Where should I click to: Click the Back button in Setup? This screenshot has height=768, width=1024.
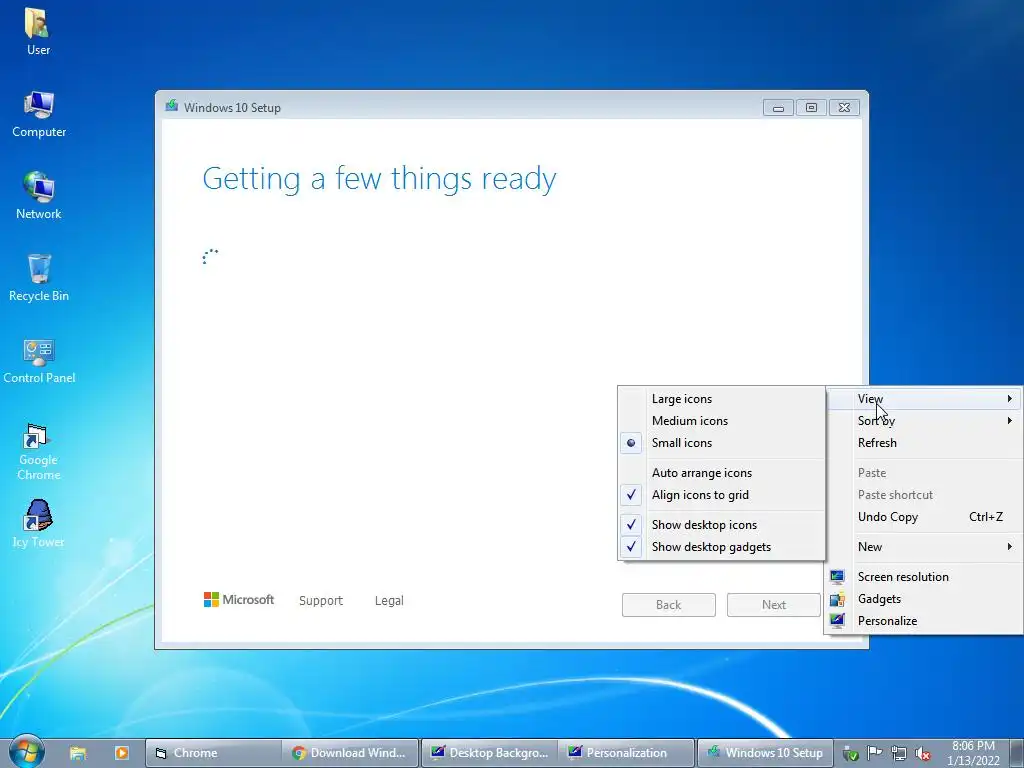tap(669, 605)
